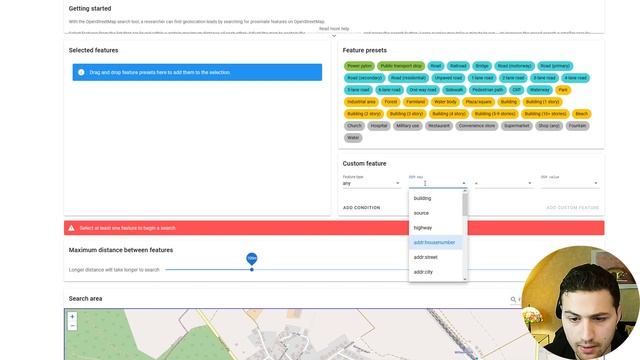640x360 pixels.
Task: Select the Road (primary) preset
Action: tap(555, 66)
